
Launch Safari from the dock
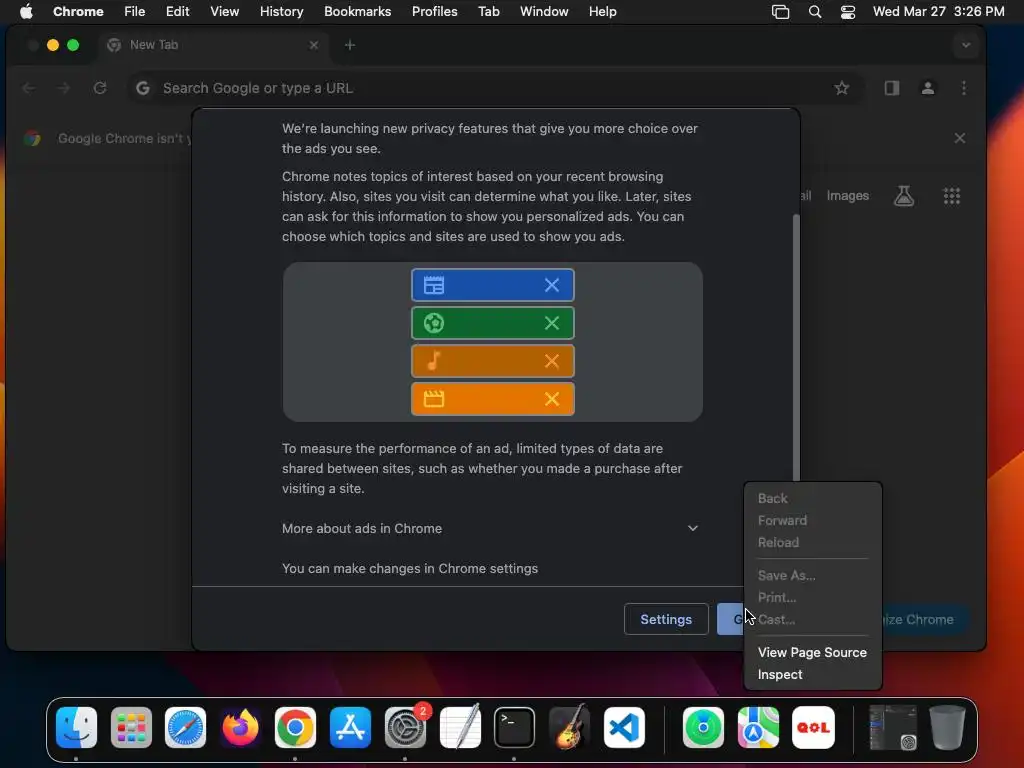pyautogui.click(x=185, y=728)
